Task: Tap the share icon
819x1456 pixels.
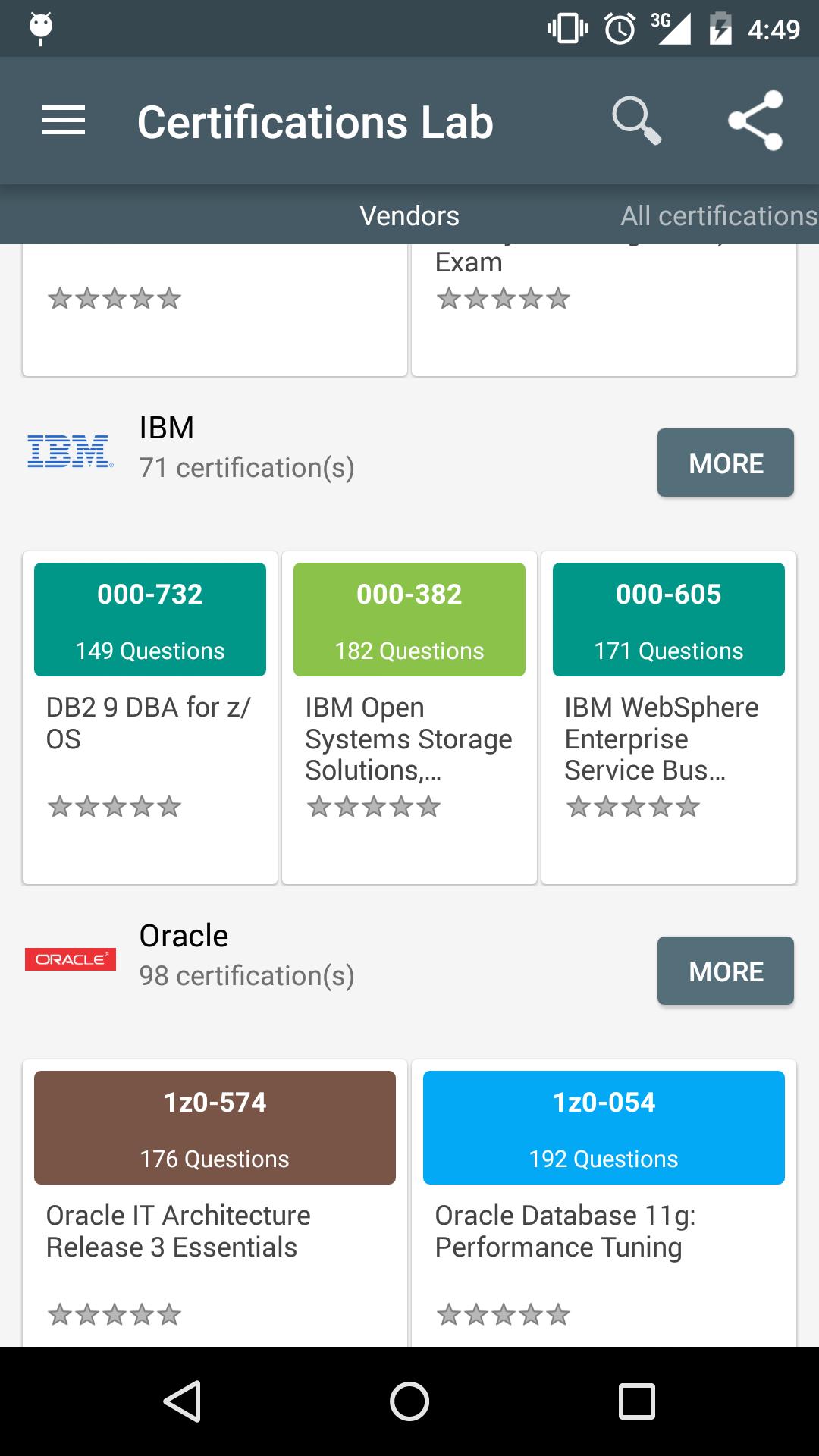Action: click(755, 121)
